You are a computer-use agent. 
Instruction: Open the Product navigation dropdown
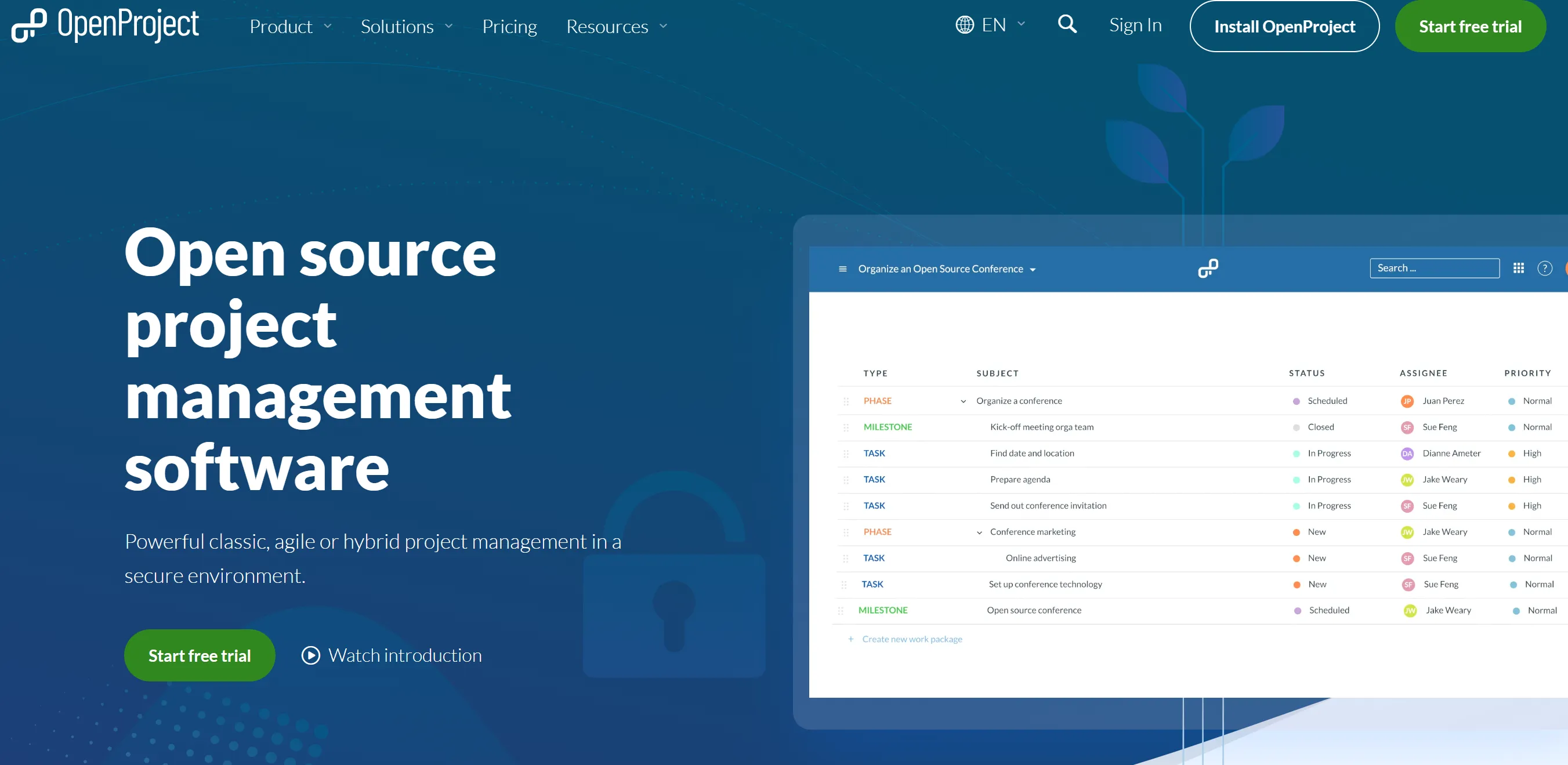(x=291, y=26)
